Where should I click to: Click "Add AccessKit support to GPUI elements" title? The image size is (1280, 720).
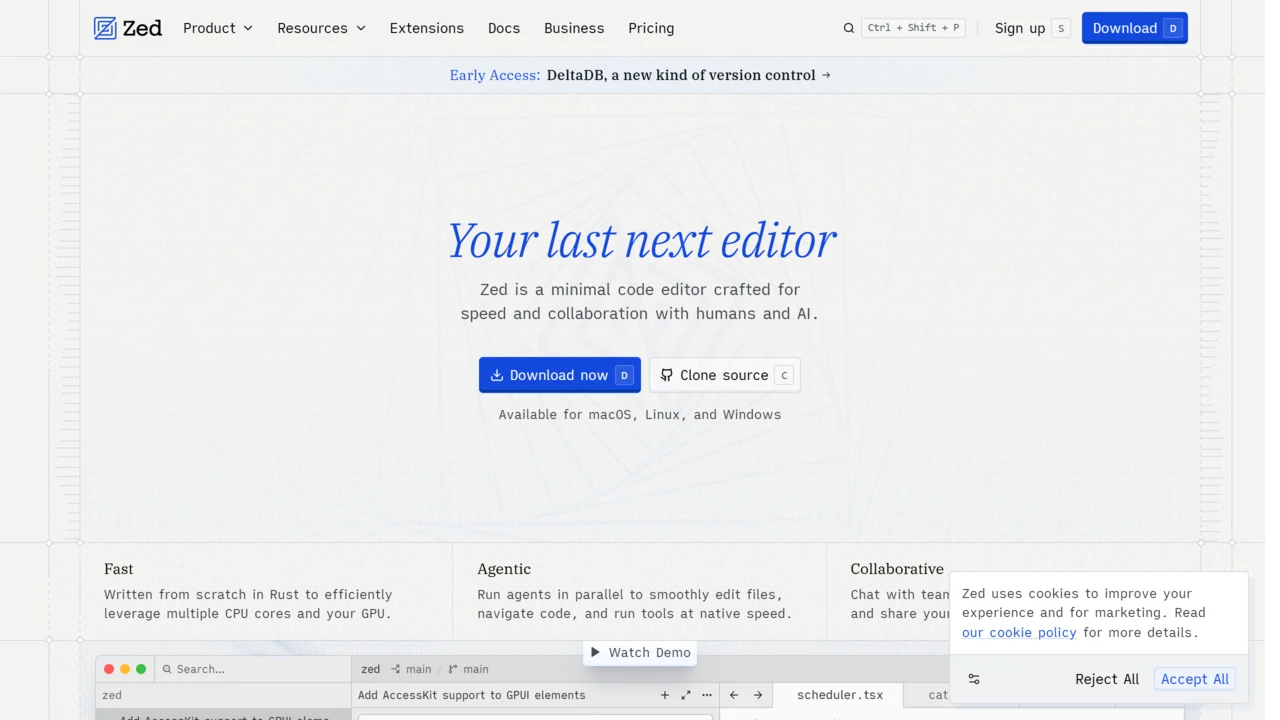point(472,695)
